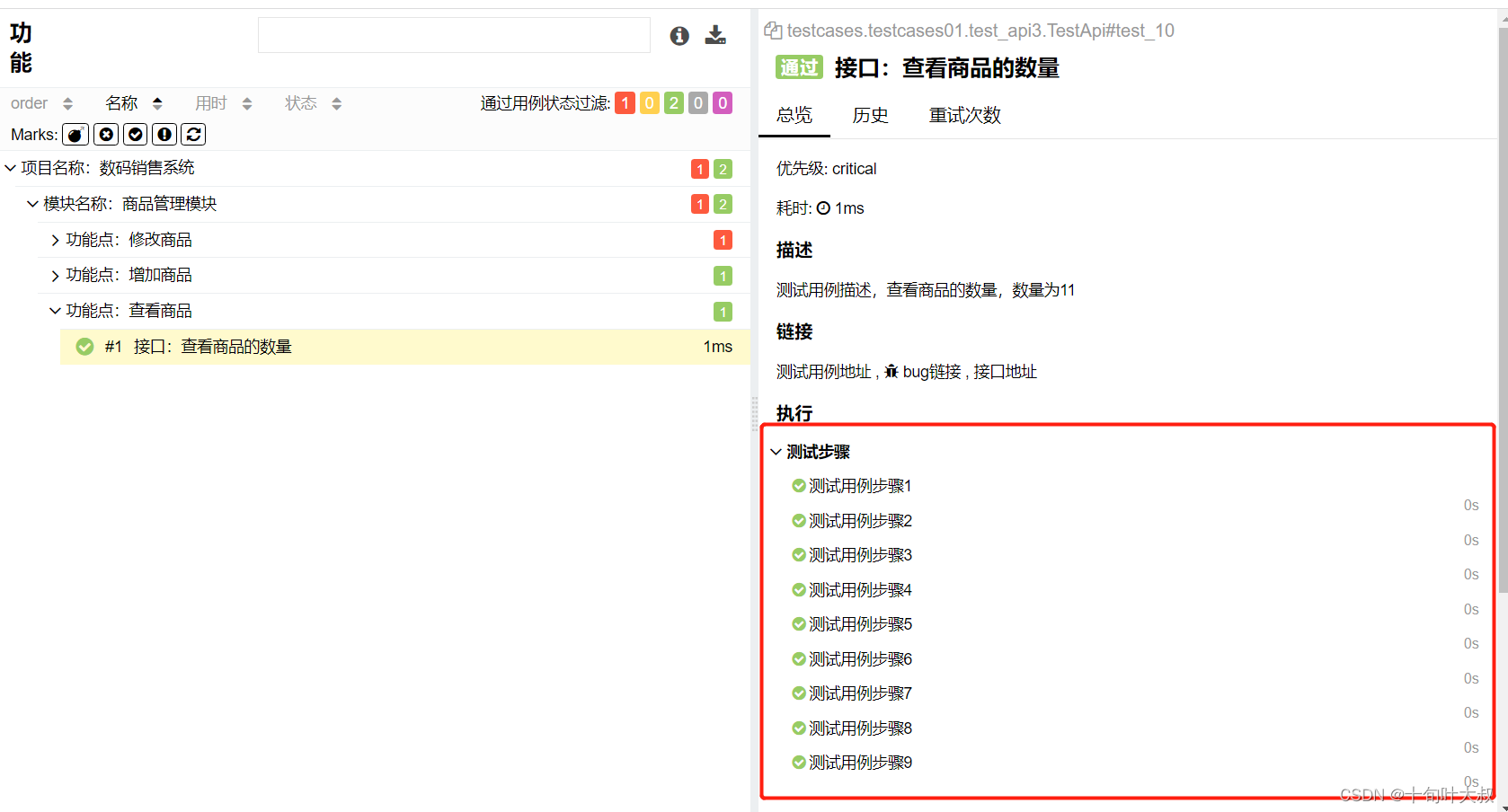Collapse the 测试步骤 section
Viewport: 1508px width, 812px height.
point(776,452)
